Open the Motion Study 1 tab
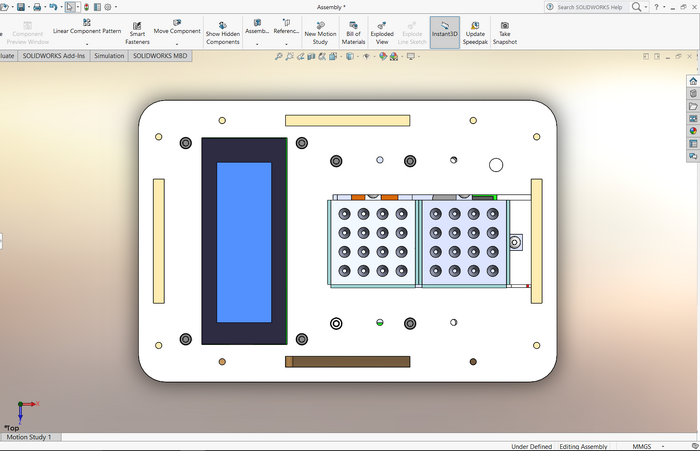Viewport: 700px width, 451px height. point(30,437)
